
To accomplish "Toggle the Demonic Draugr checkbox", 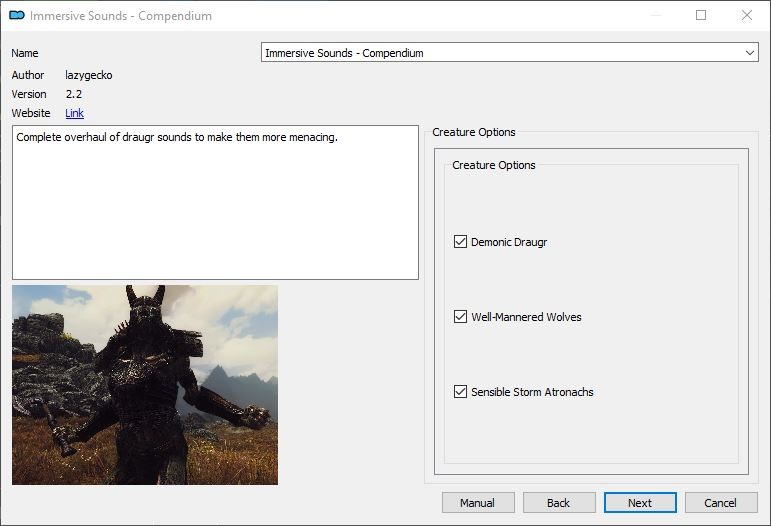I will (460, 242).
